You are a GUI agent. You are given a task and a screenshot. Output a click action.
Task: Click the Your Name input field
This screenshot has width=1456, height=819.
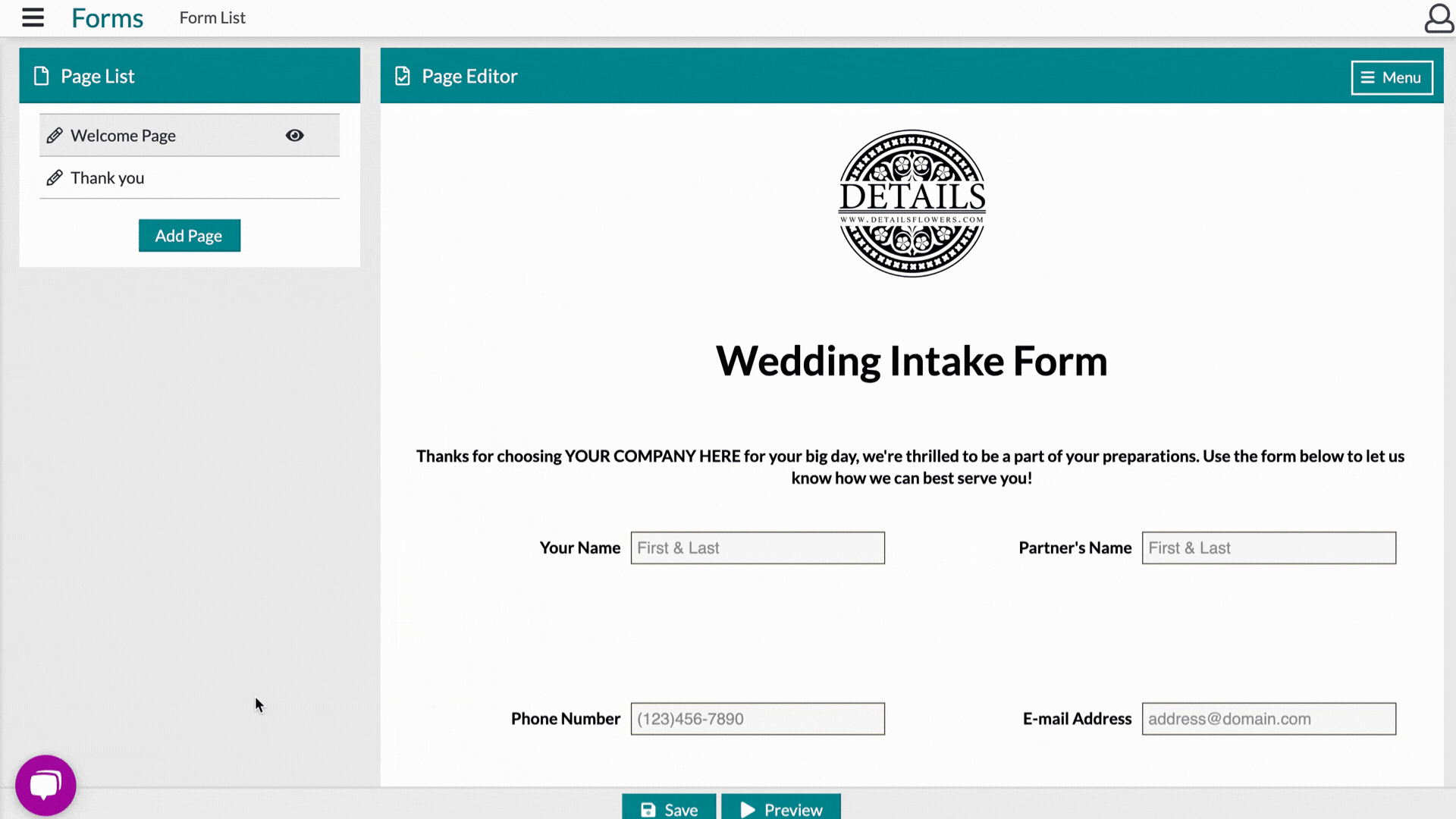(758, 548)
